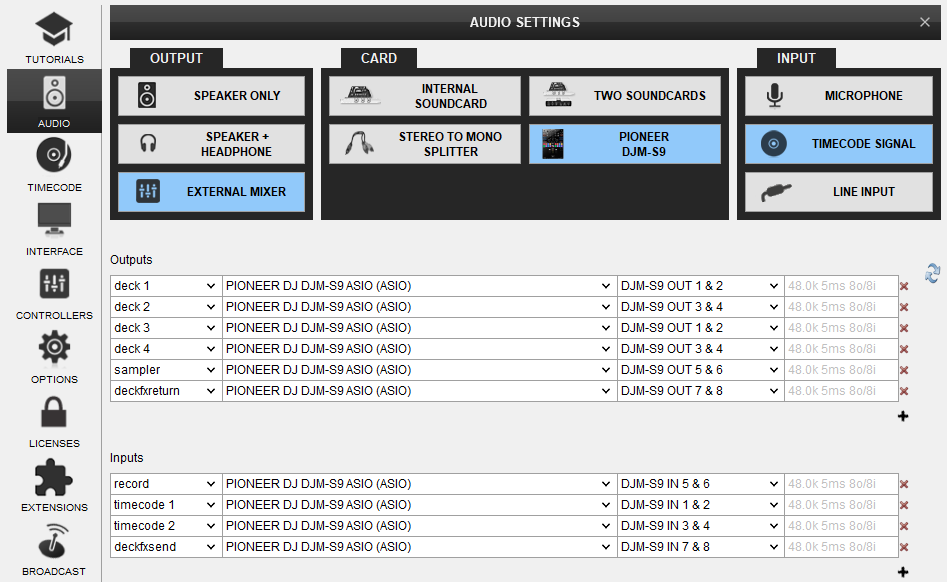
Task: Toggle Timecode Signal input
Action: coord(839,144)
